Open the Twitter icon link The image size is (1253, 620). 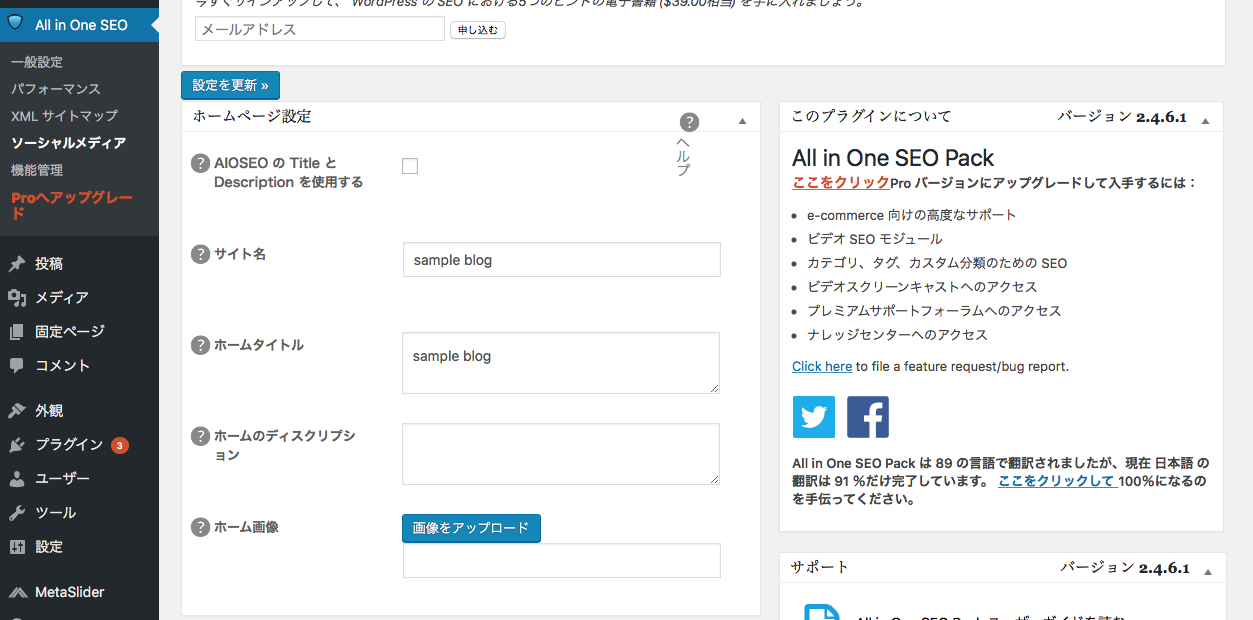[x=814, y=417]
